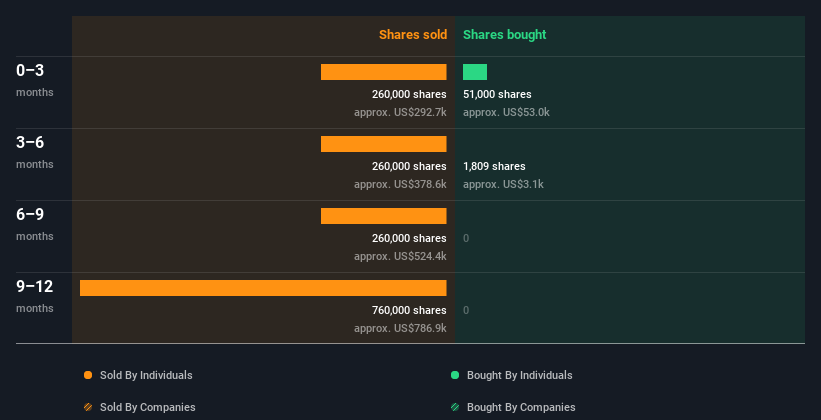Viewport: 821px width, 420px height.
Task: Click the striped Sold By Companies legend icon
Action: pos(88,408)
